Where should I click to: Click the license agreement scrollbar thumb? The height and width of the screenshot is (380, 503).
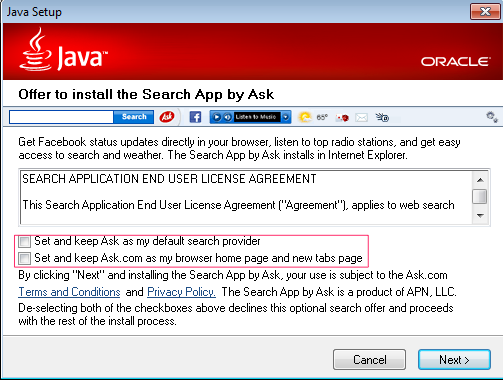[480, 196]
